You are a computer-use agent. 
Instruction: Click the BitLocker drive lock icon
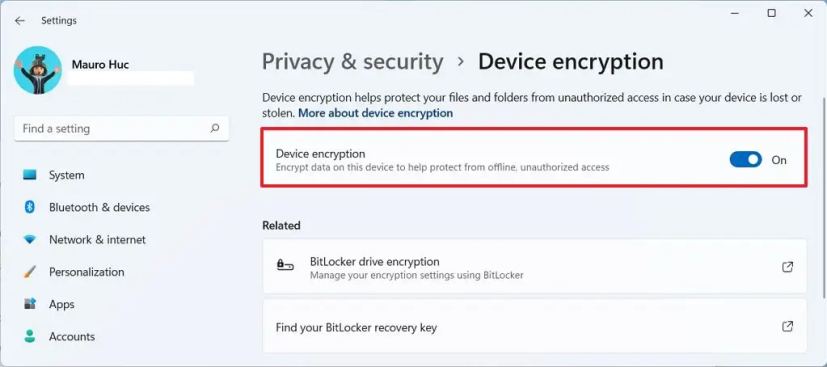coord(285,265)
